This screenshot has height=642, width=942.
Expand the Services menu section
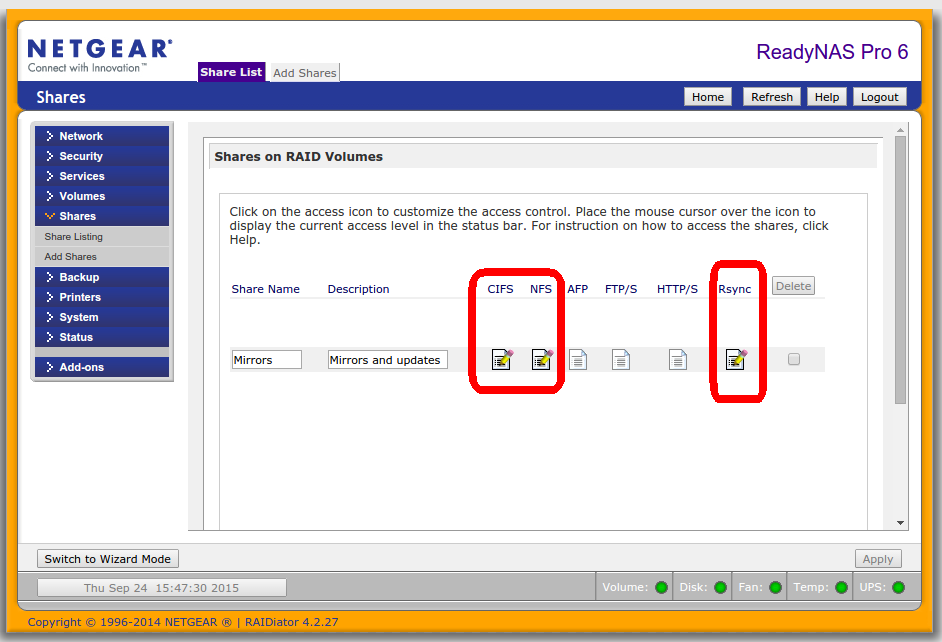coord(102,176)
